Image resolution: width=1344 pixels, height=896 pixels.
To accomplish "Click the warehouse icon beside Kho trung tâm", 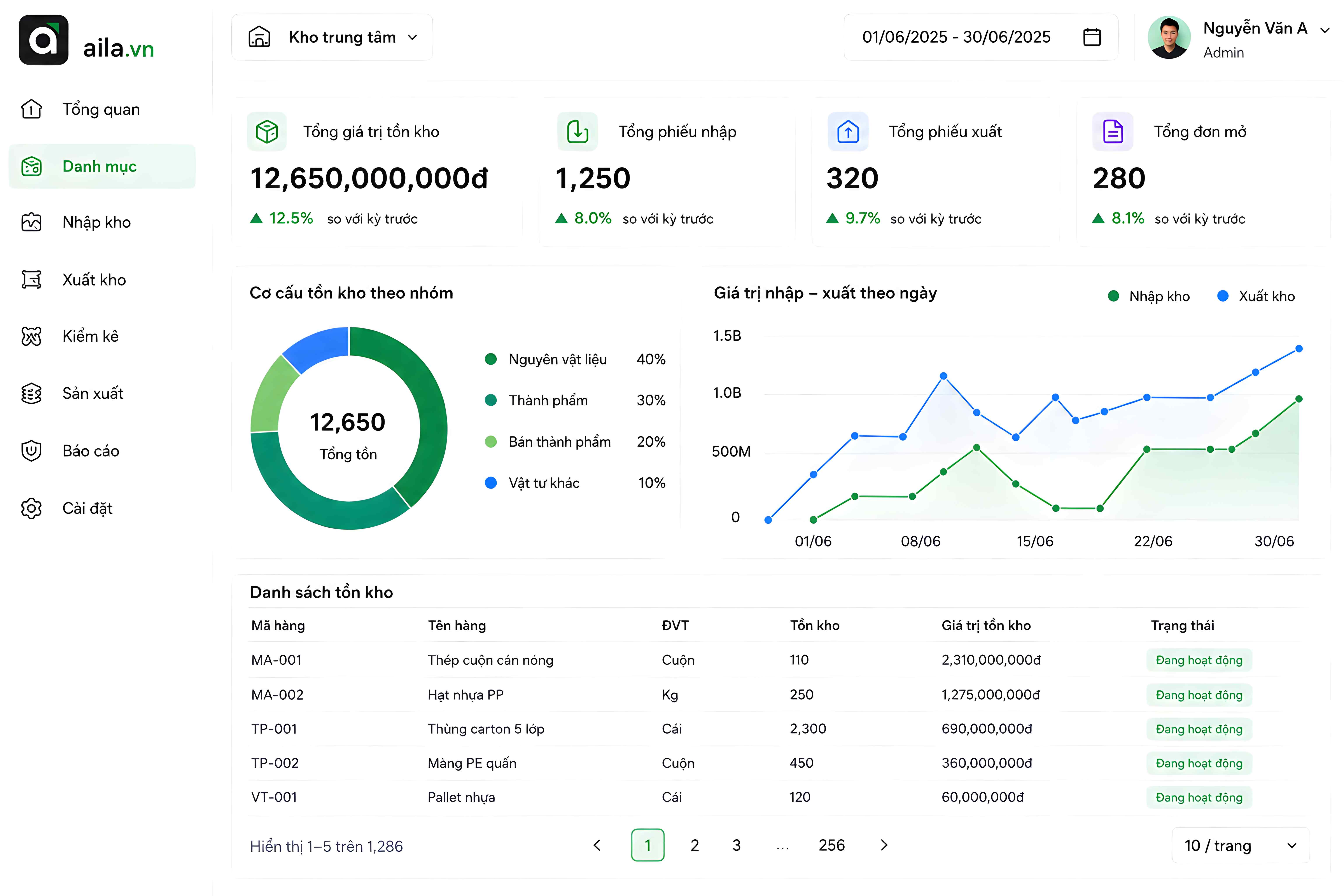I will [x=259, y=37].
